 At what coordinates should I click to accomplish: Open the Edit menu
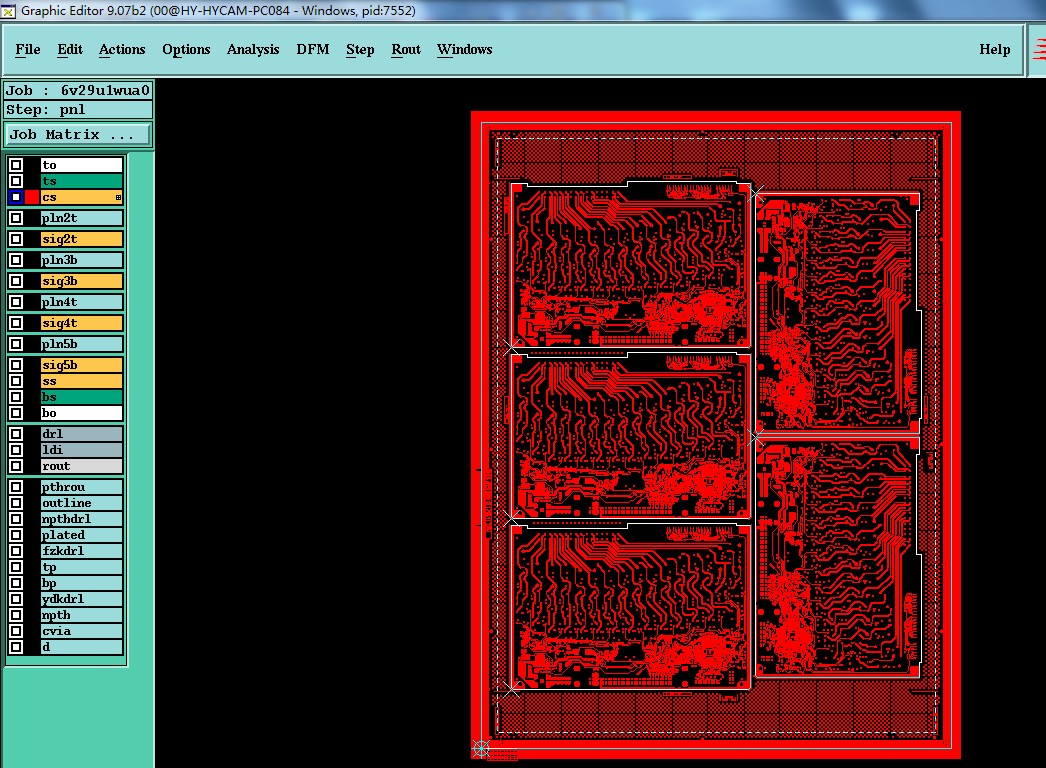69,49
